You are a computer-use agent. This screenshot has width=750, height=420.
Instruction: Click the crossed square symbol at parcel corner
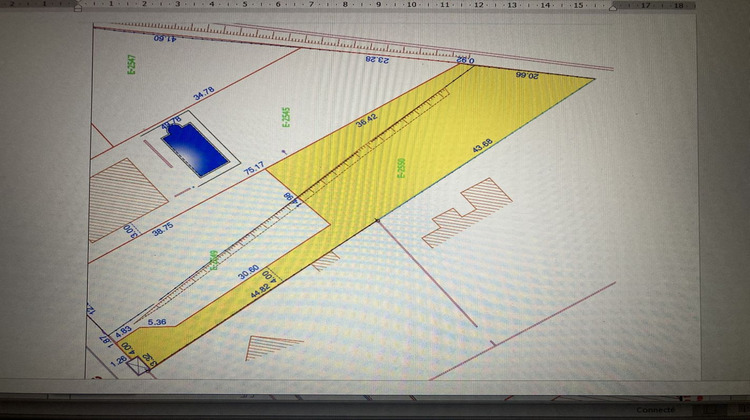point(138,365)
